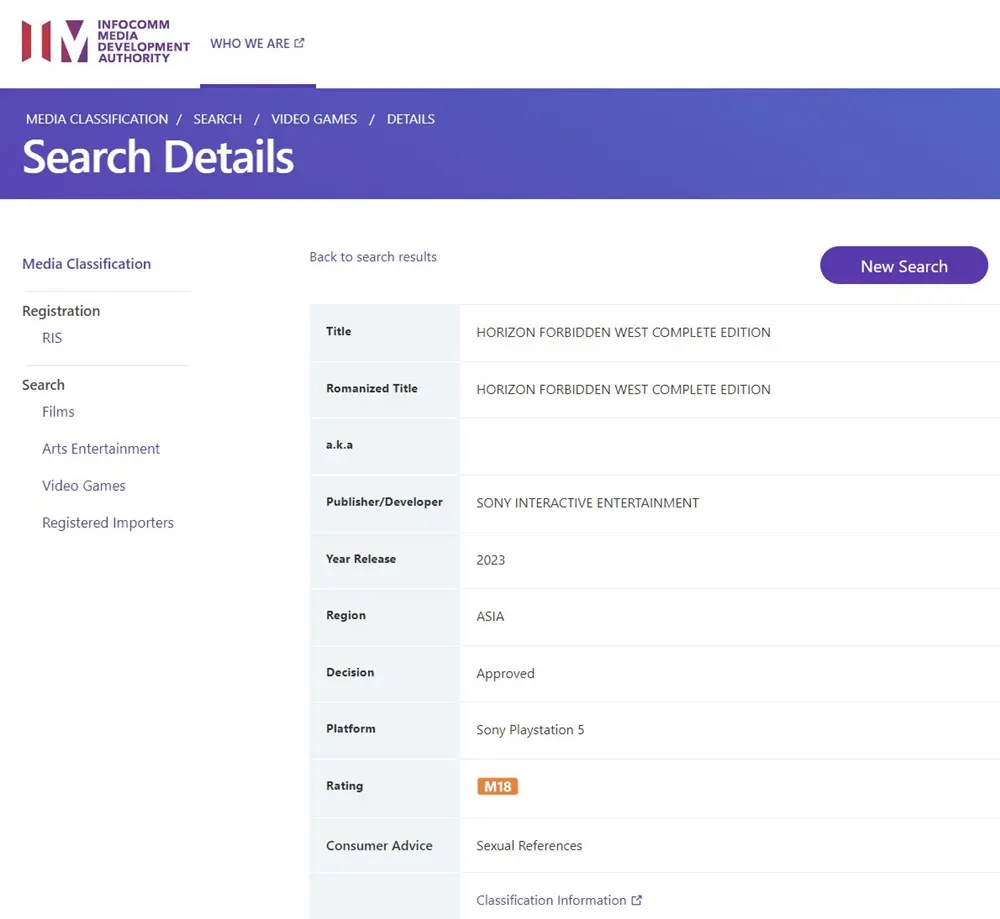The height and width of the screenshot is (919, 1000).
Task: Go to VIDEO GAMES breadcrumb
Action: pyautogui.click(x=314, y=119)
